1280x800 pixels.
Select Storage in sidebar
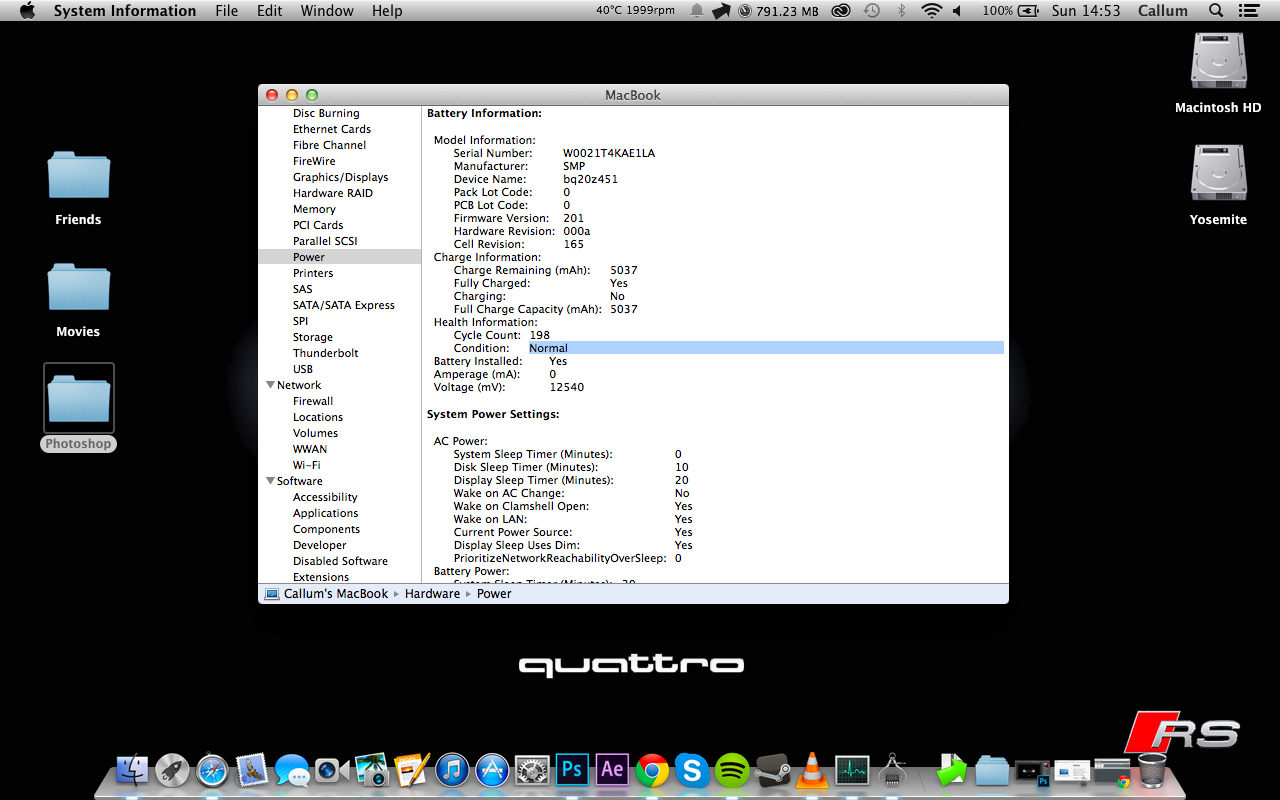pos(313,337)
